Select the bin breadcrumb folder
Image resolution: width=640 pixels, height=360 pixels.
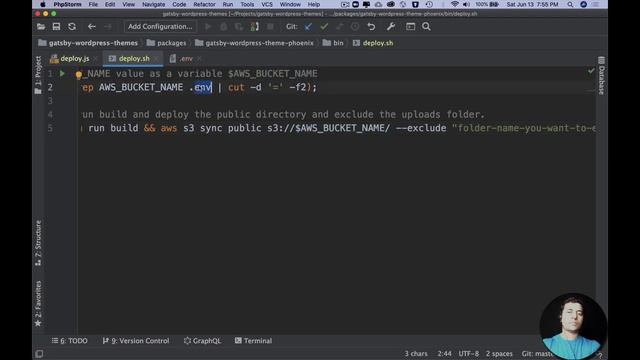point(333,43)
